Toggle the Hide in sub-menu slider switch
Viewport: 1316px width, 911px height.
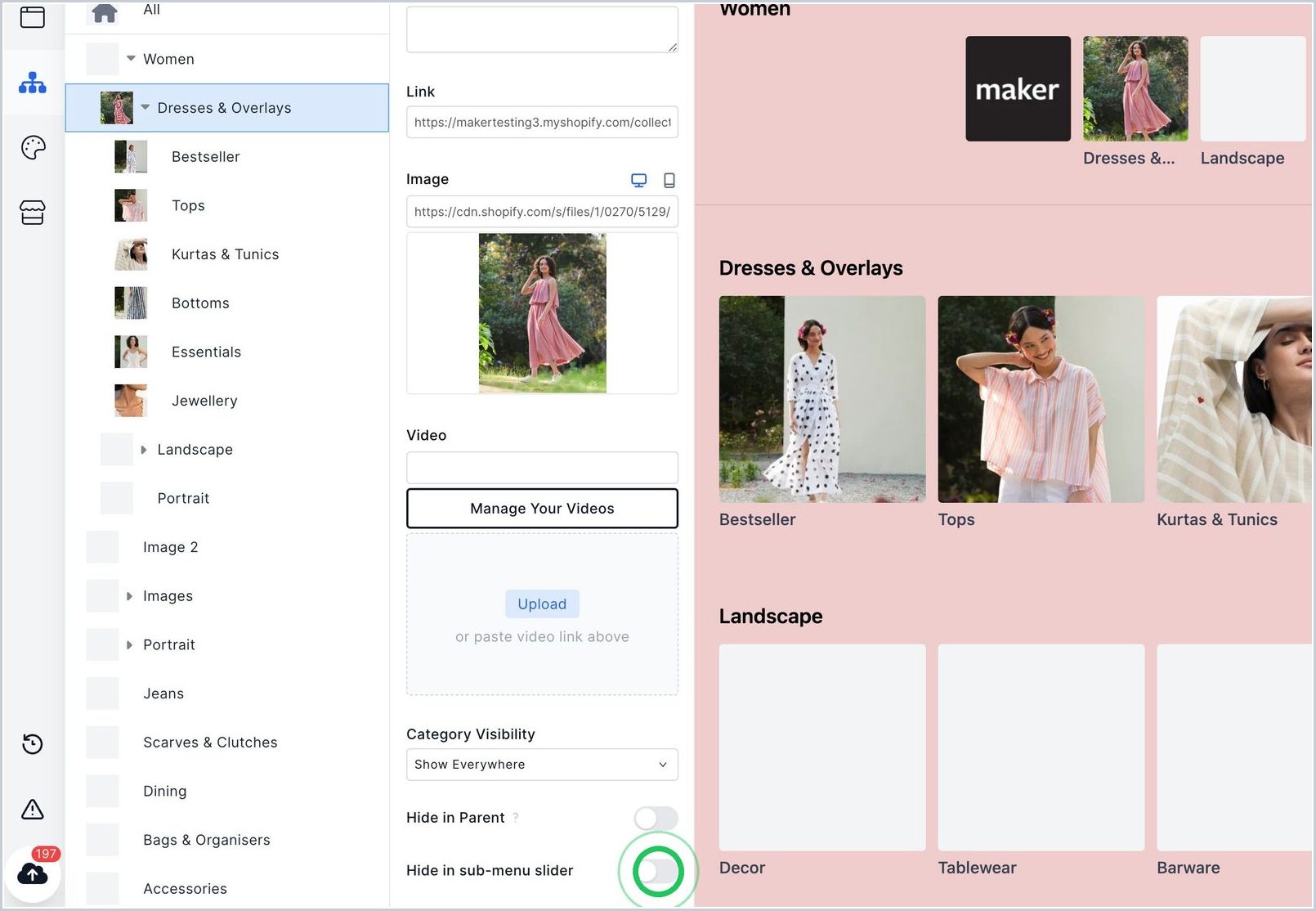[657, 872]
